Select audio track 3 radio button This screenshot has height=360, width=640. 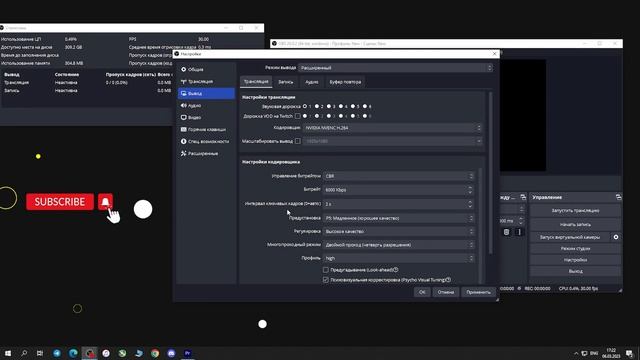pos(329,106)
